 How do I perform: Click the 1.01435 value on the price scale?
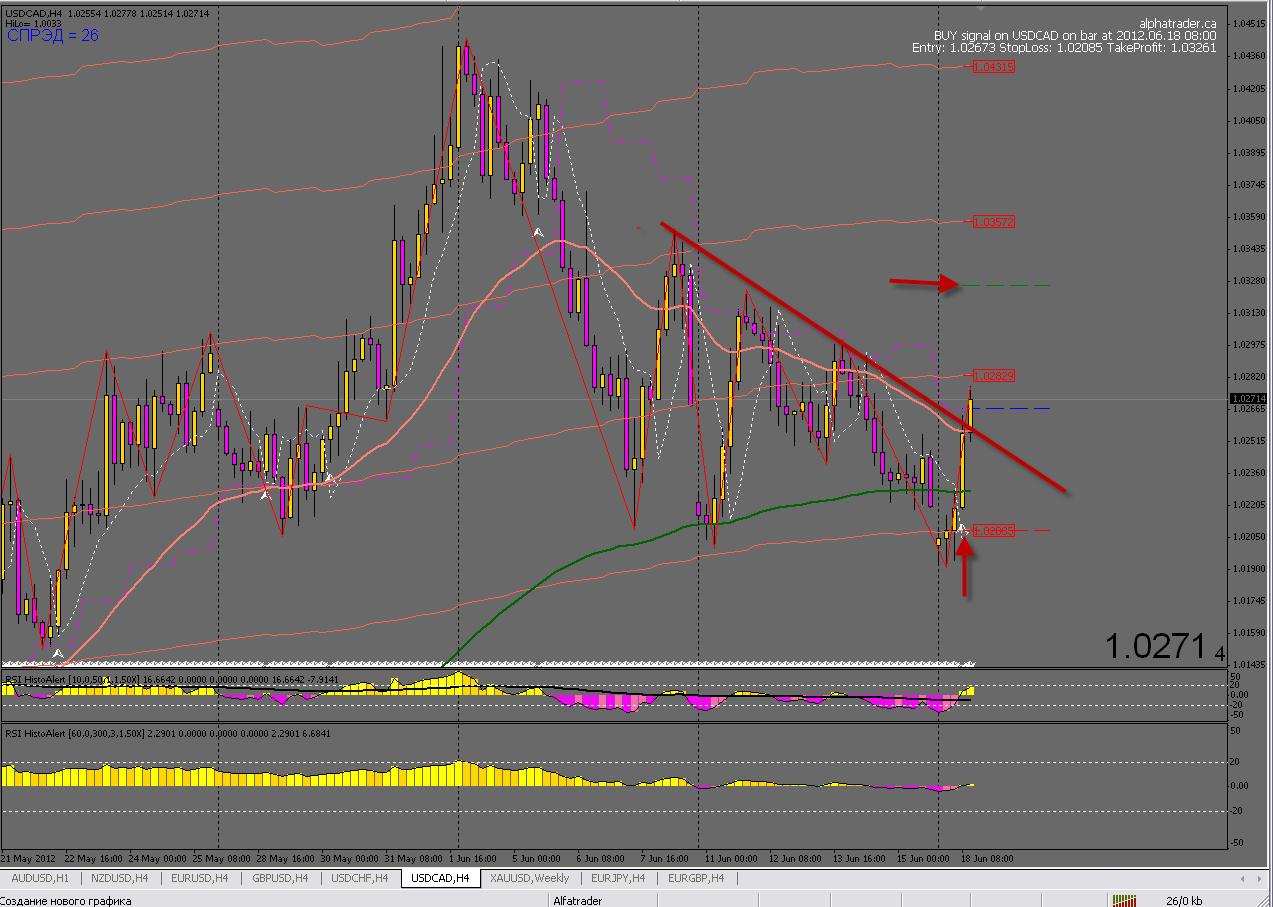[x=1248, y=664]
